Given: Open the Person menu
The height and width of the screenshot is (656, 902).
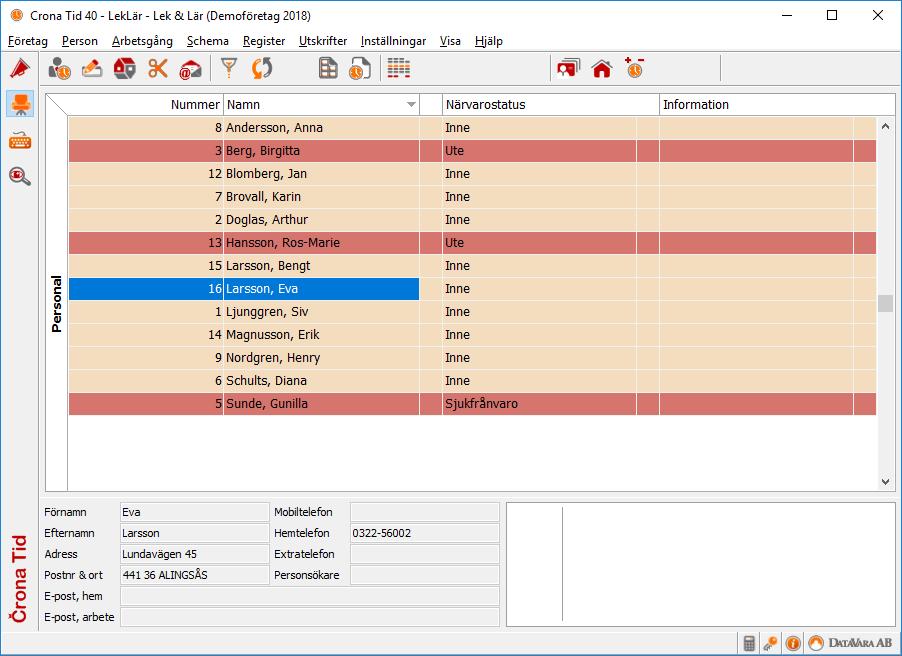Looking at the screenshot, I should [80, 41].
